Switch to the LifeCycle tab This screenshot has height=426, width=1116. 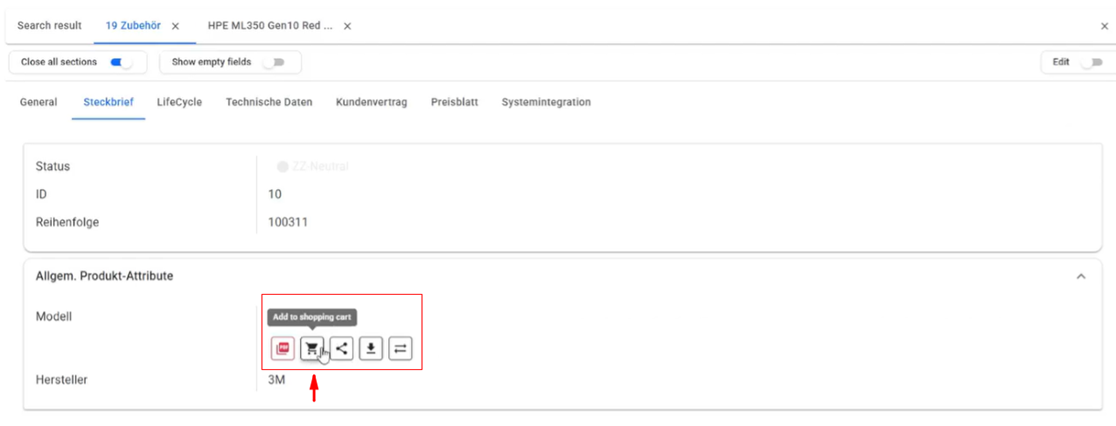pos(179,102)
